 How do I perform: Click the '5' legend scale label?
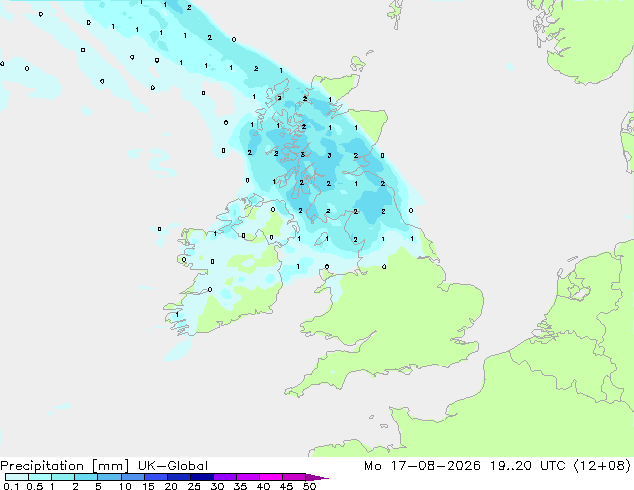tap(98, 486)
